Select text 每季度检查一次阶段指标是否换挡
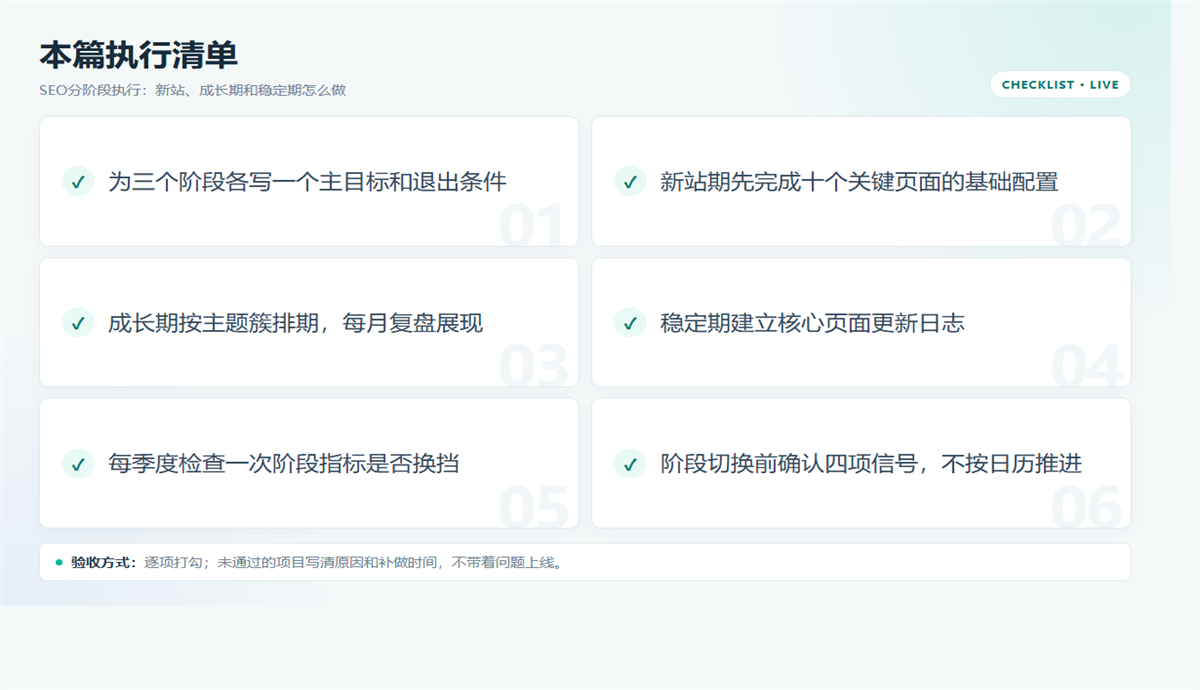The image size is (1200, 690). tap(283, 463)
